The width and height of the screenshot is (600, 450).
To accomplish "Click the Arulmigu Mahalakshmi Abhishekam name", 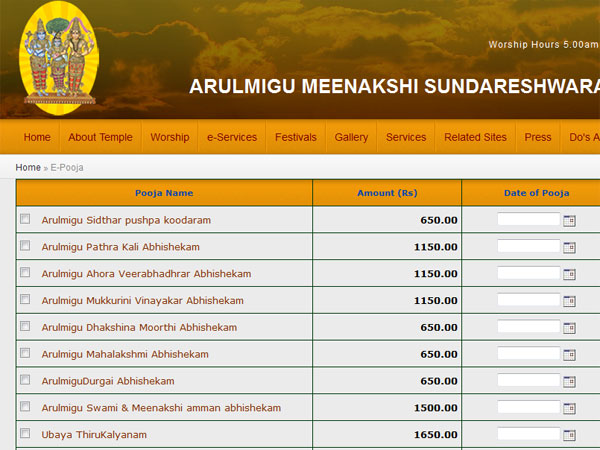I will click(125, 354).
